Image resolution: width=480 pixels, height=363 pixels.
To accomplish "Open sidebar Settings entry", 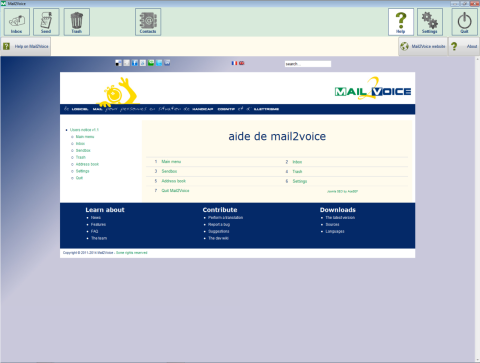I will 82,171.
